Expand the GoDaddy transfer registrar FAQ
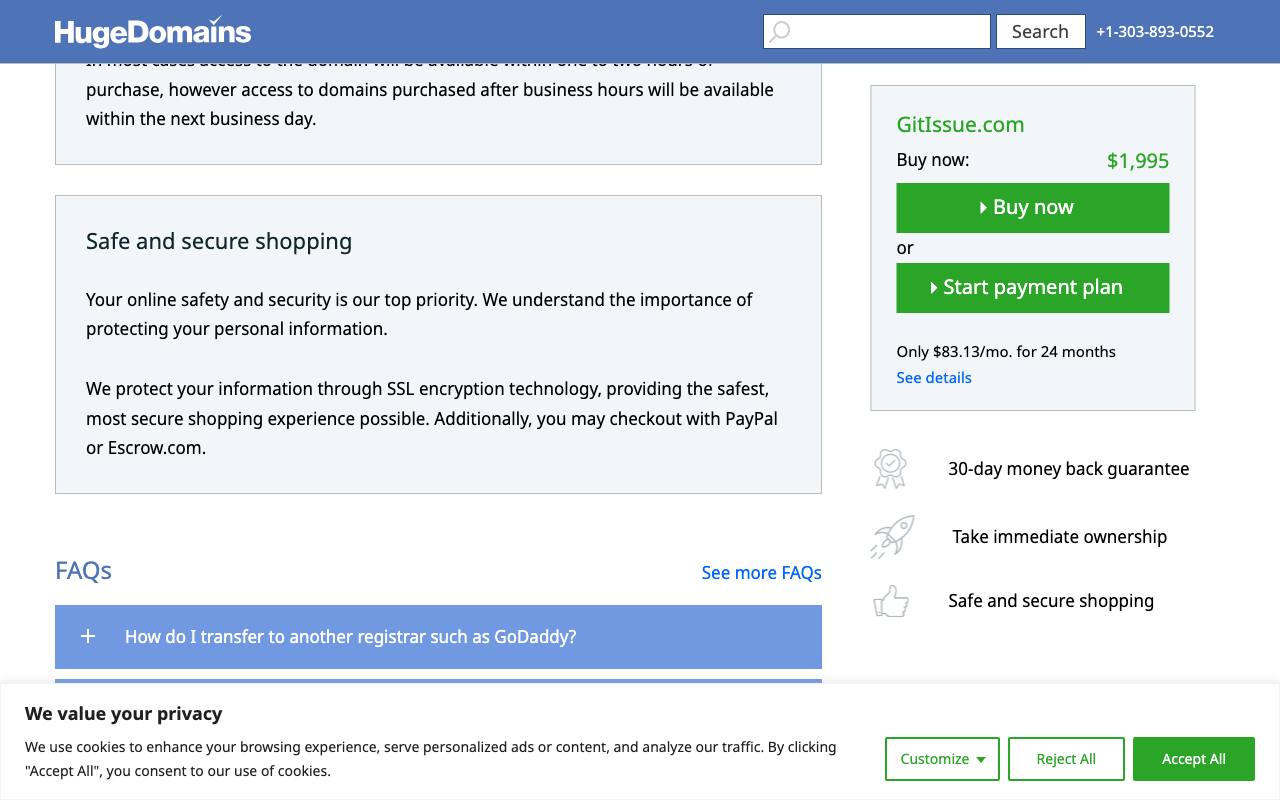1280x800 pixels. click(x=438, y=637)
